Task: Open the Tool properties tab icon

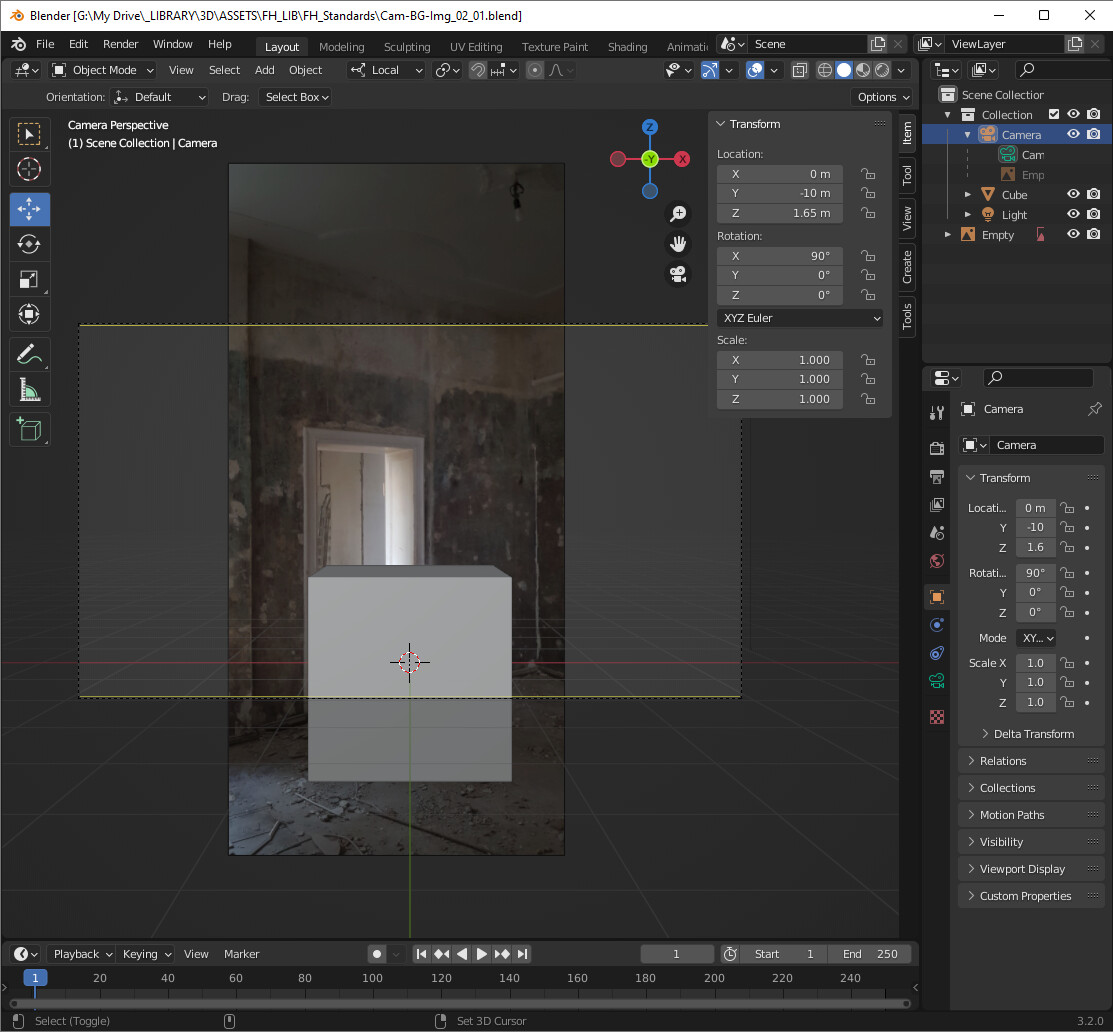Action: click(x=937, y=413)
